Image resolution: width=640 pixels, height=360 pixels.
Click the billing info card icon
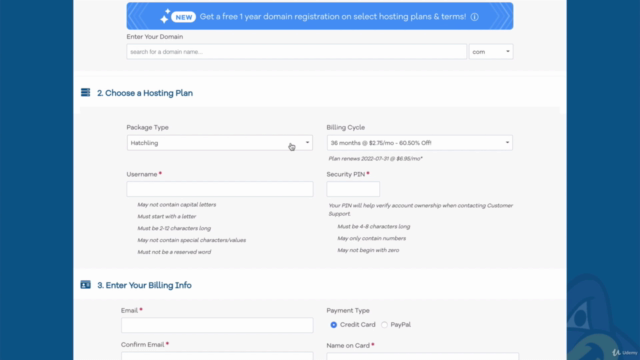pos(85,284)
